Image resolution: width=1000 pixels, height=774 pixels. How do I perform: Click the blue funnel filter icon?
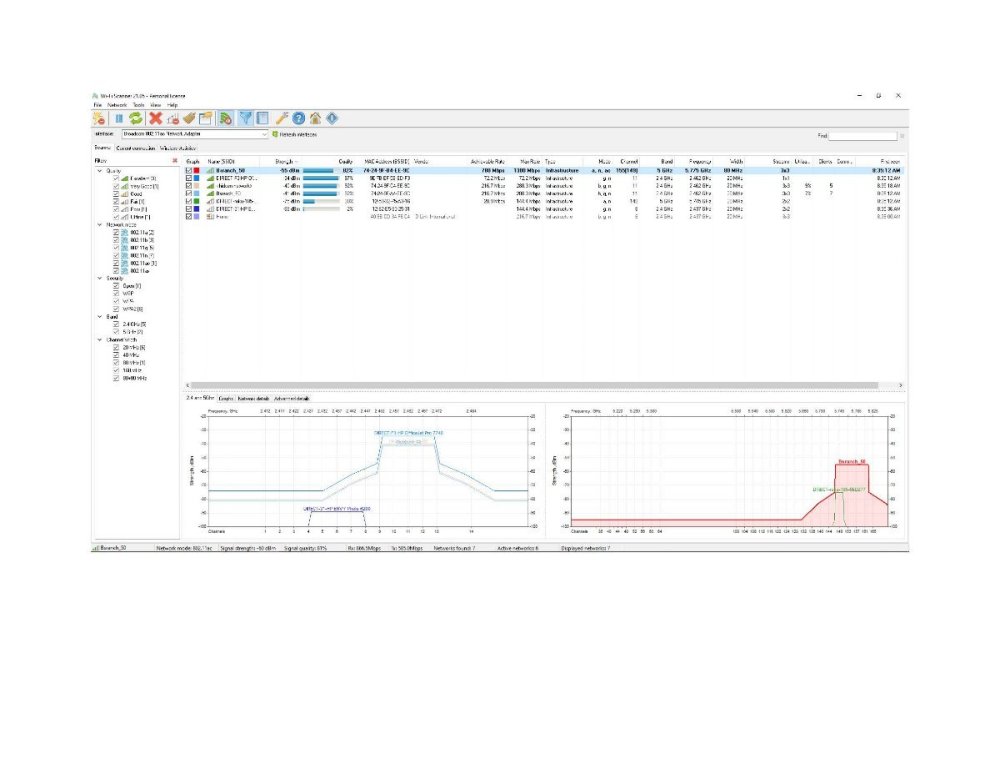246,118
